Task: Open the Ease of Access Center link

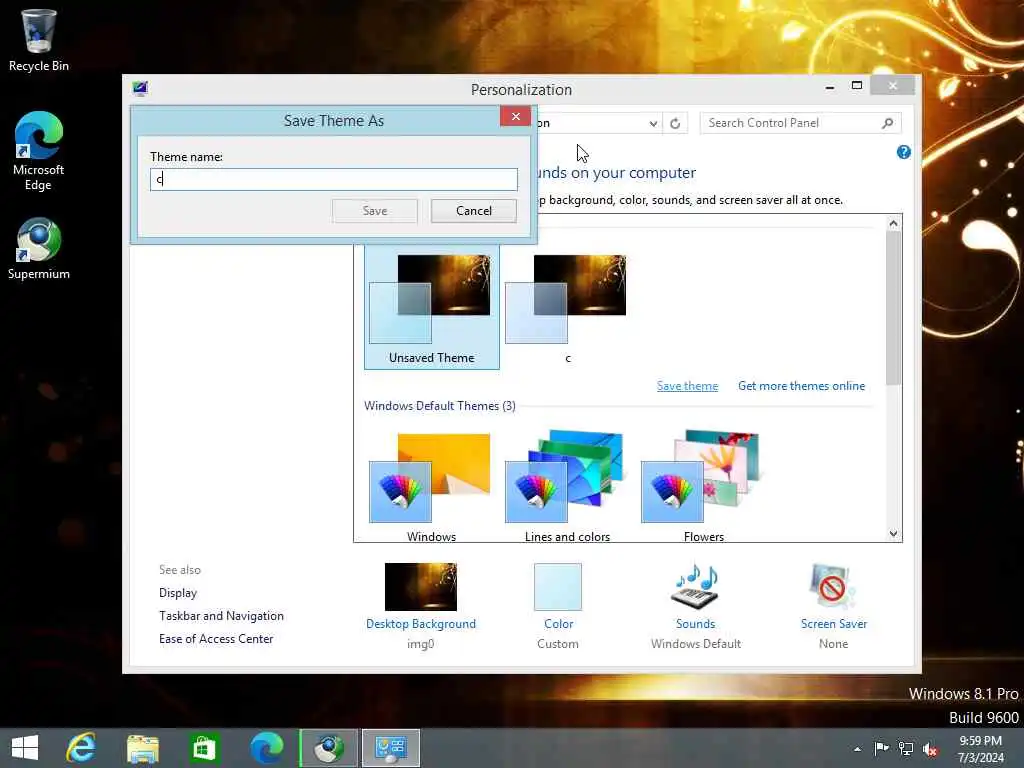Action: click(x=216, y=639)
